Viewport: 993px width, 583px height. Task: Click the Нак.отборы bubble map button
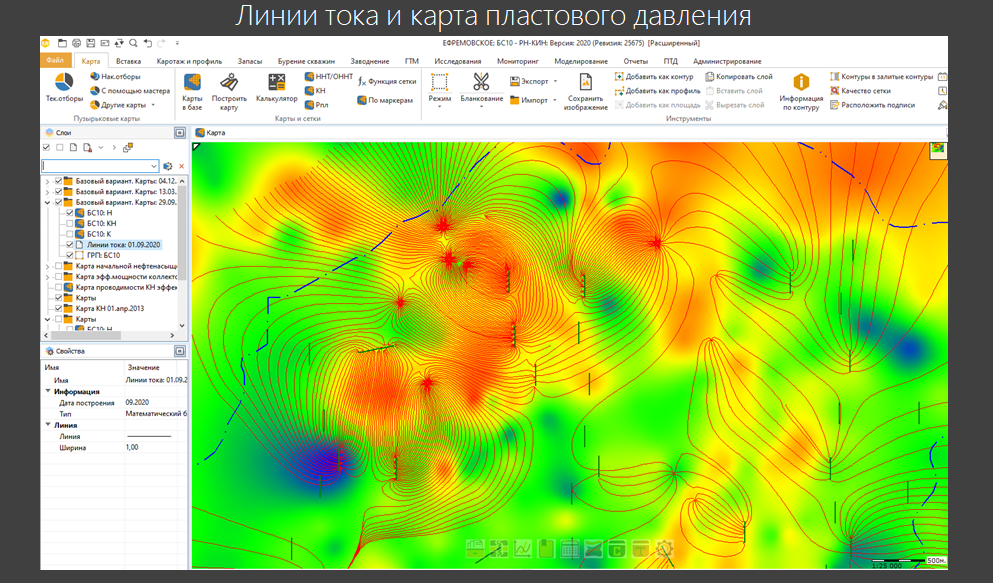[x=115, y=77]
